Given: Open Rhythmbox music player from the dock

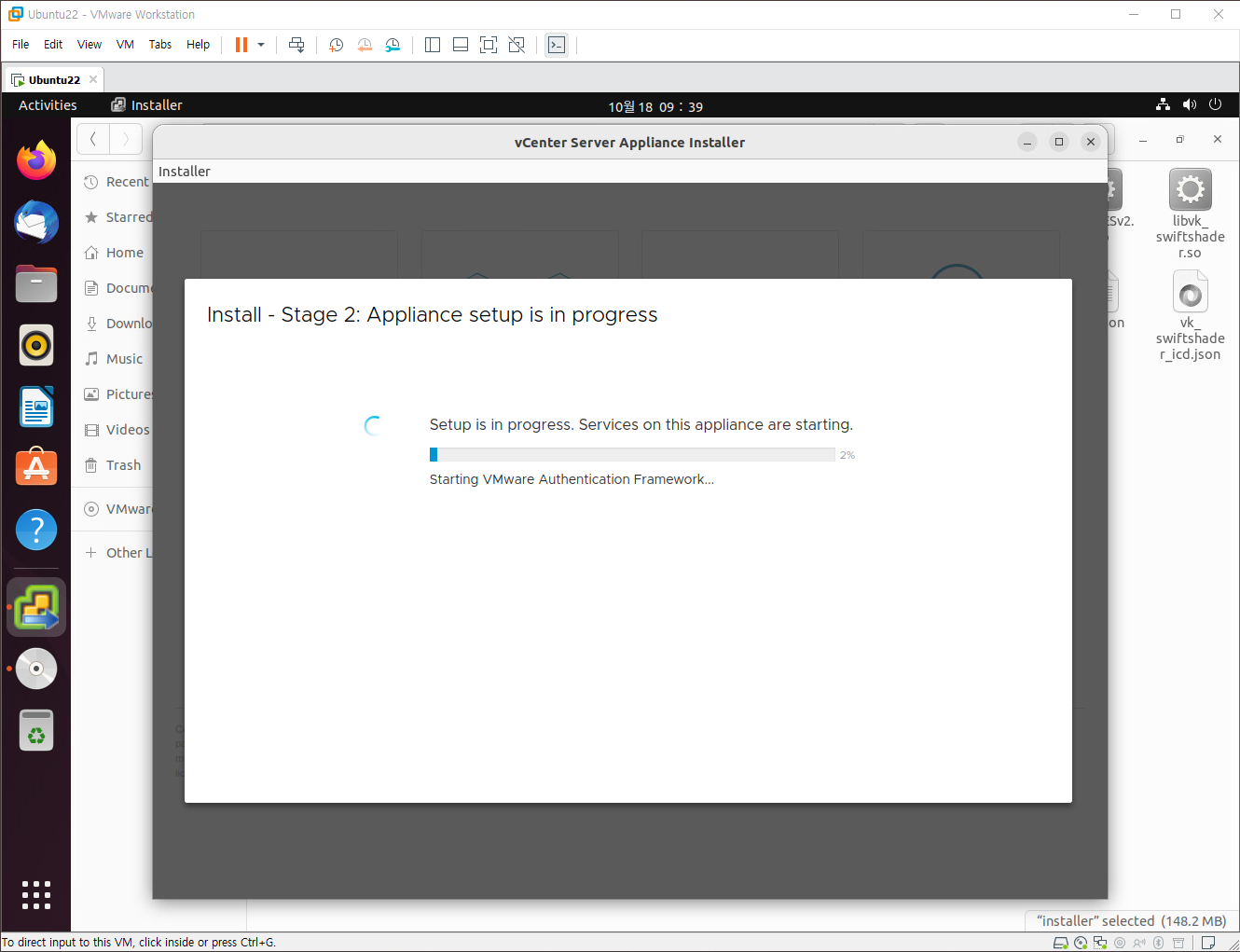Looking at the screenshot, I should (36, 345).
